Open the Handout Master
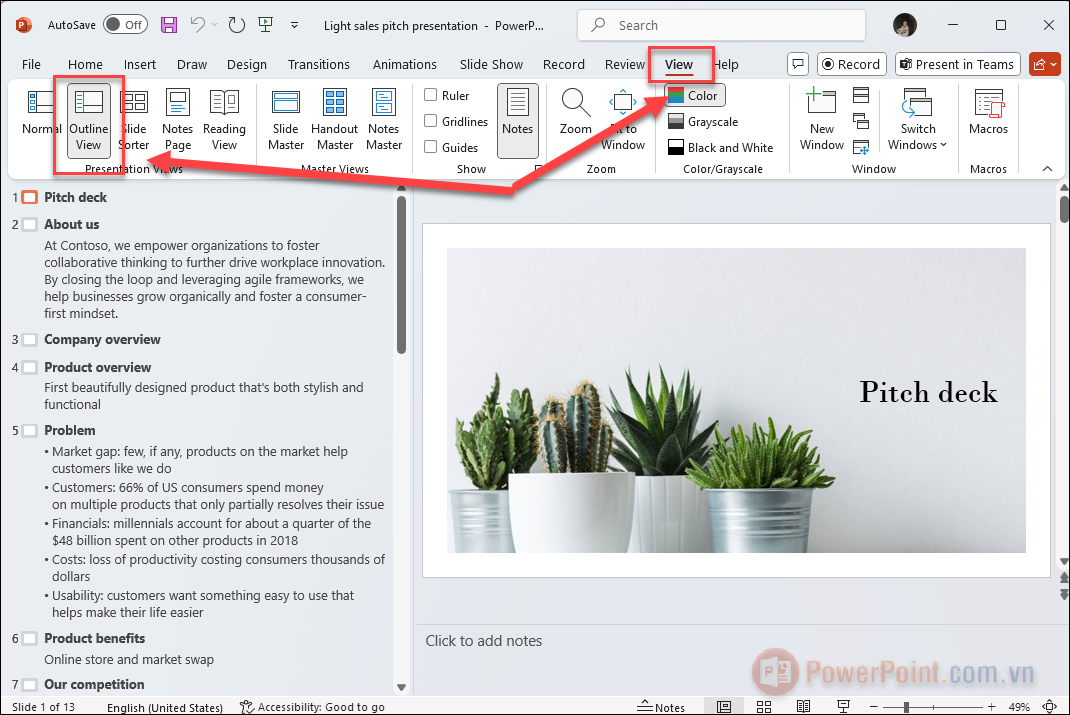This screenshot has height=715, width=1070. click(334, 119)
